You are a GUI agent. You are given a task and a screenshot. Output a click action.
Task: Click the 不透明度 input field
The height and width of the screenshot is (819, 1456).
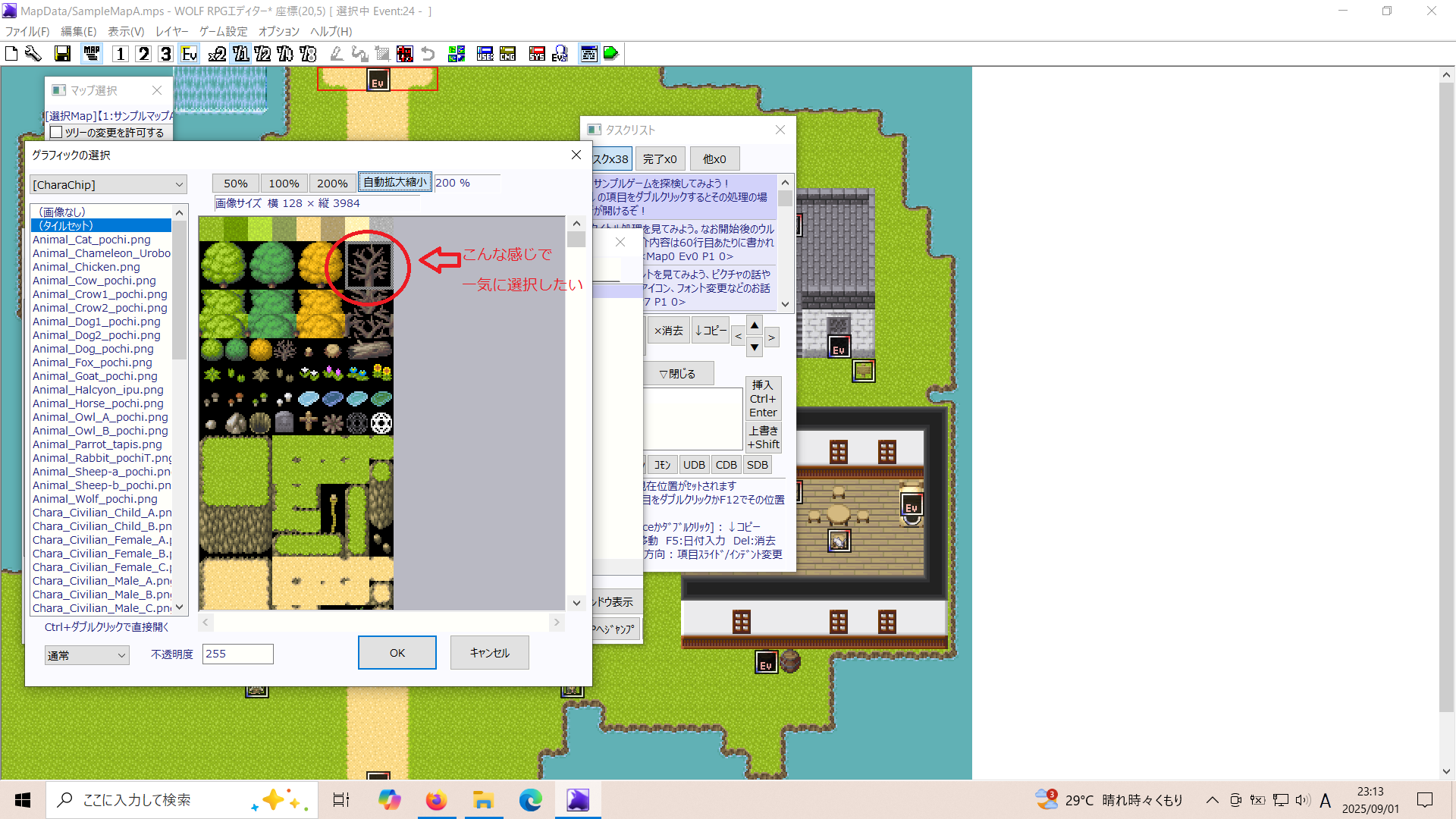point(237,654)
